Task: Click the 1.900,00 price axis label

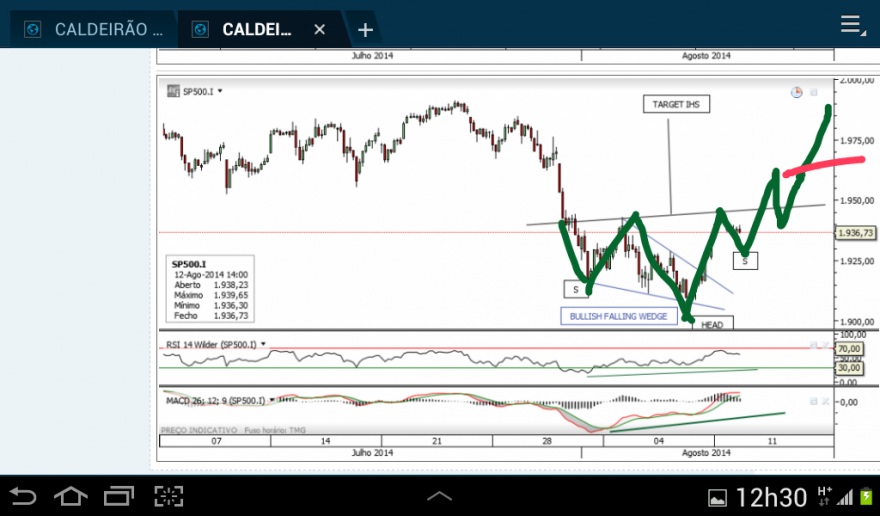Action: pos(857,322)
